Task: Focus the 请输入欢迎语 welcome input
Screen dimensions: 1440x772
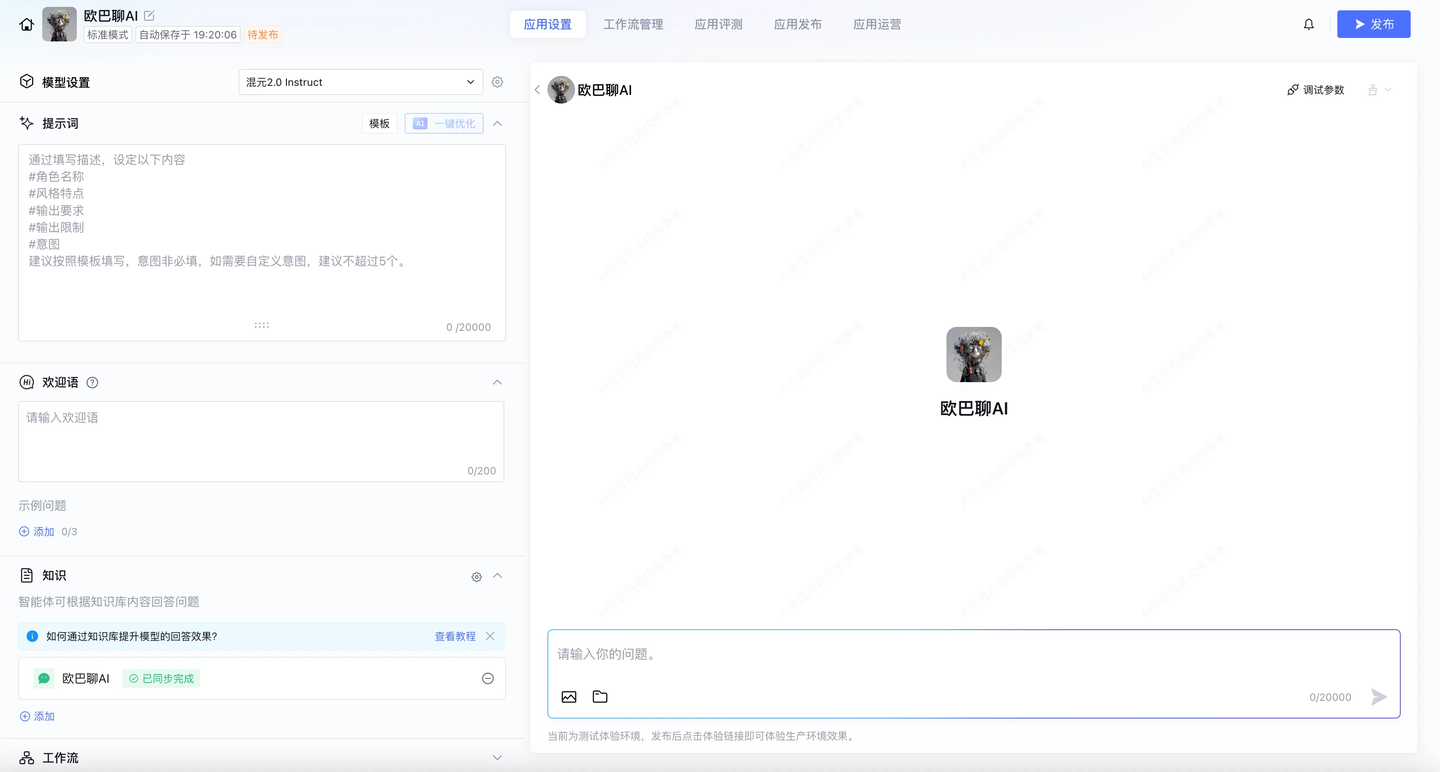Action: pos(261,441)
